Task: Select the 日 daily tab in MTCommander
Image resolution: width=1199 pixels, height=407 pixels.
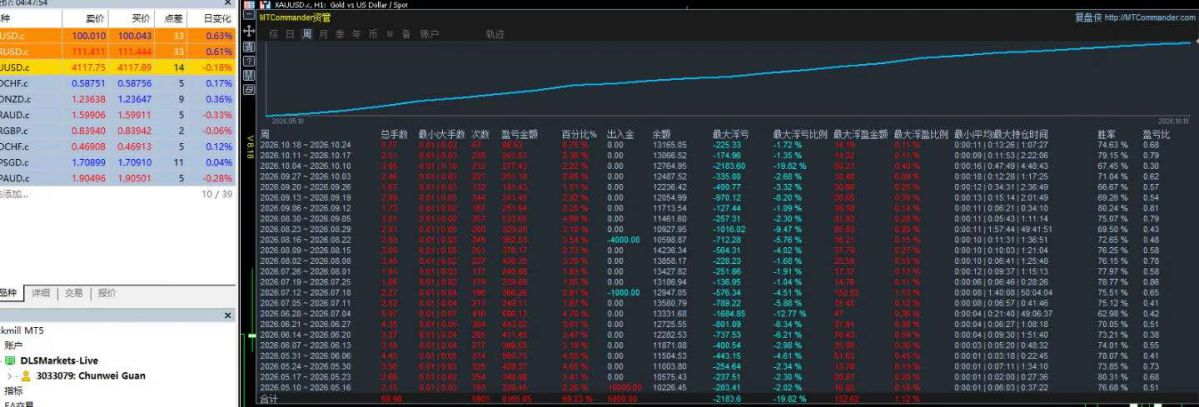Action: point(290,34)
